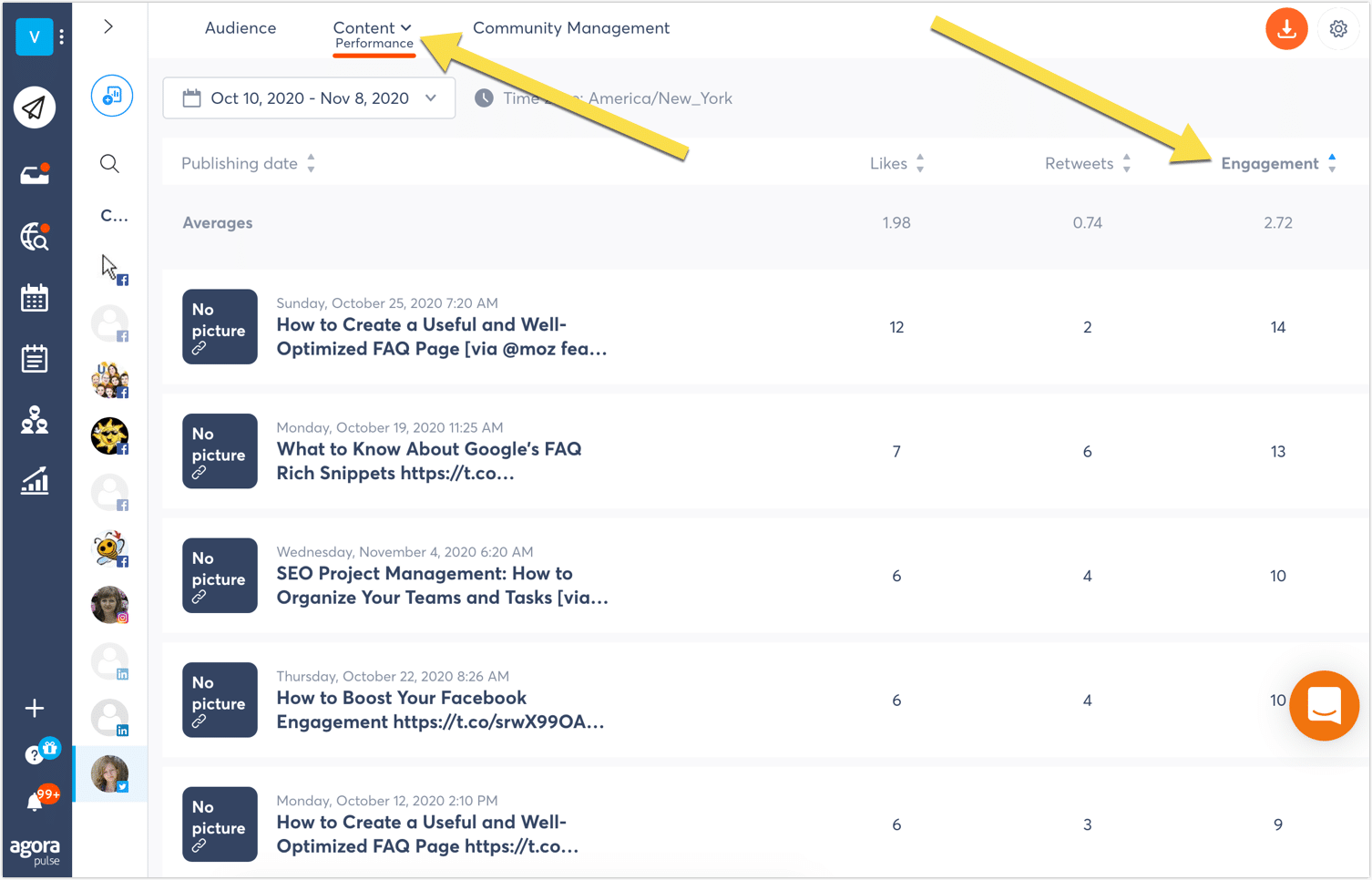The width and height of the screenshot is (1372, 880).
Task: Open the Listening globe search icon
Action: point(35,236)
